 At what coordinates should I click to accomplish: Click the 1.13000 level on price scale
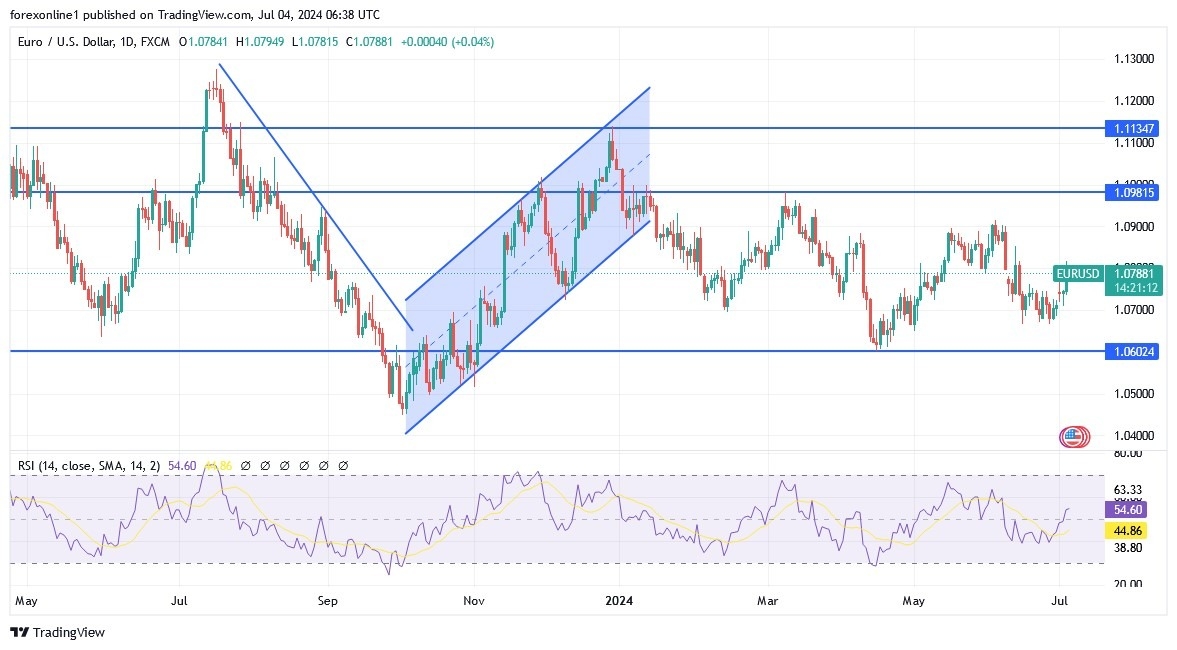1133,59
